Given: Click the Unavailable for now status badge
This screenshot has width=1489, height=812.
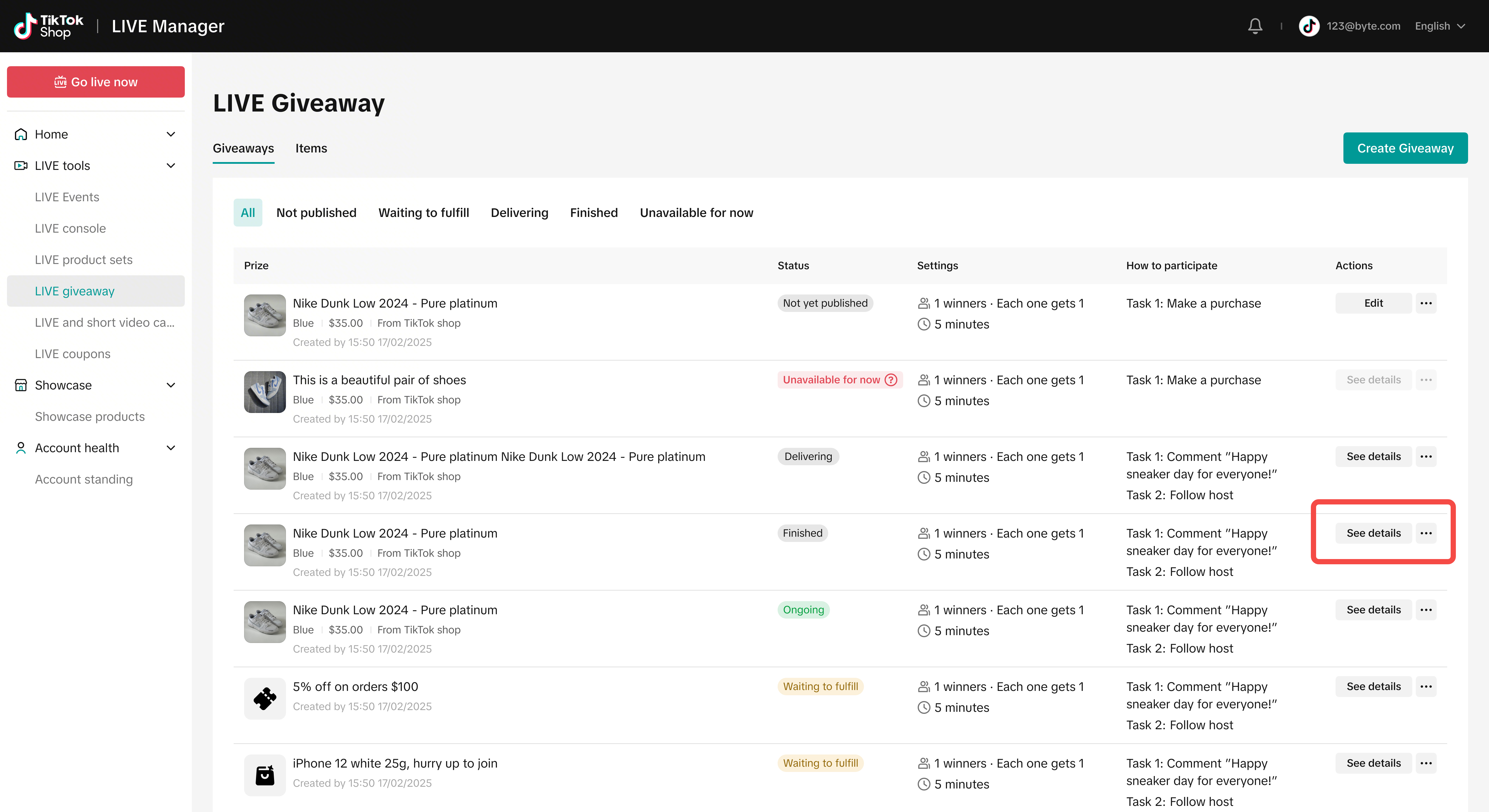Looking at the screenshot, I should pyautogui.click(x=840, y=380).
